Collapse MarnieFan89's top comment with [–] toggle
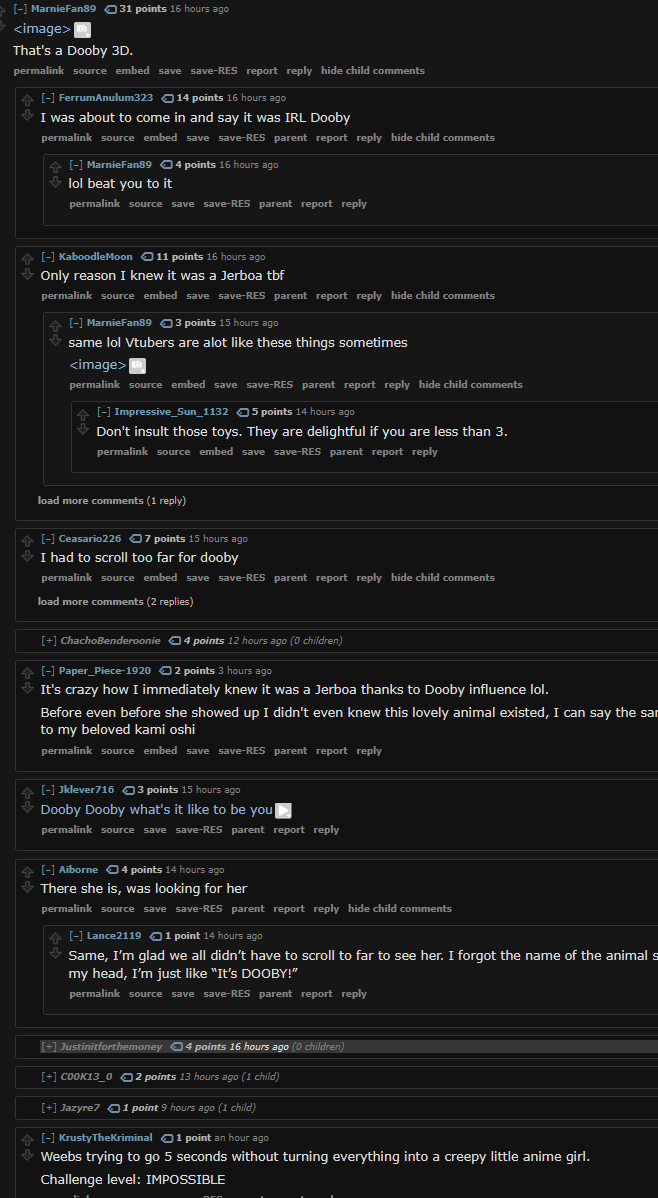This screenshot has height=1198, width=658. 21,8
